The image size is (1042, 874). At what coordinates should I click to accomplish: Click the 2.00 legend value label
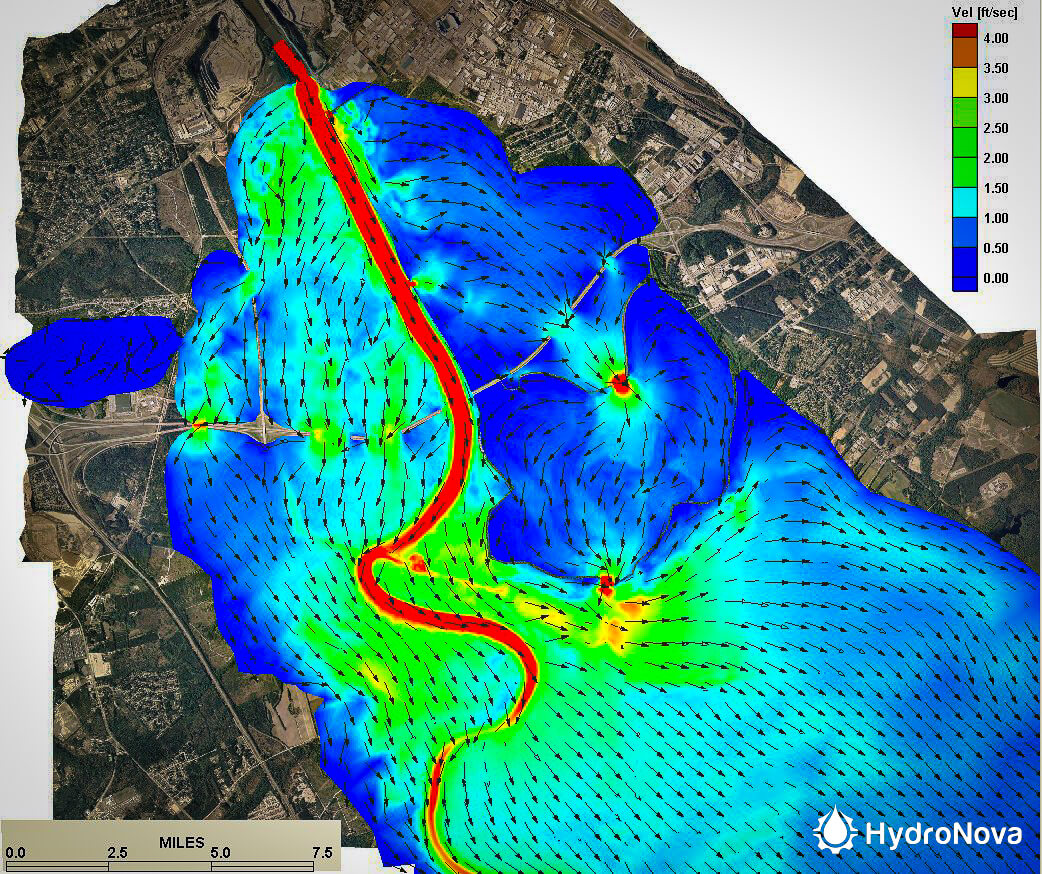click(995, 158)
